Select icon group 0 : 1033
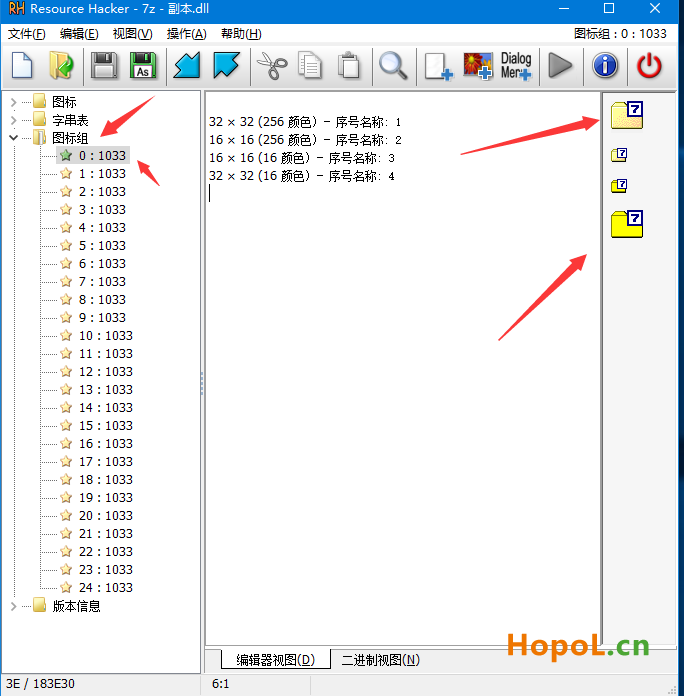The image size is (684, 696). click(x=102, y=156)
